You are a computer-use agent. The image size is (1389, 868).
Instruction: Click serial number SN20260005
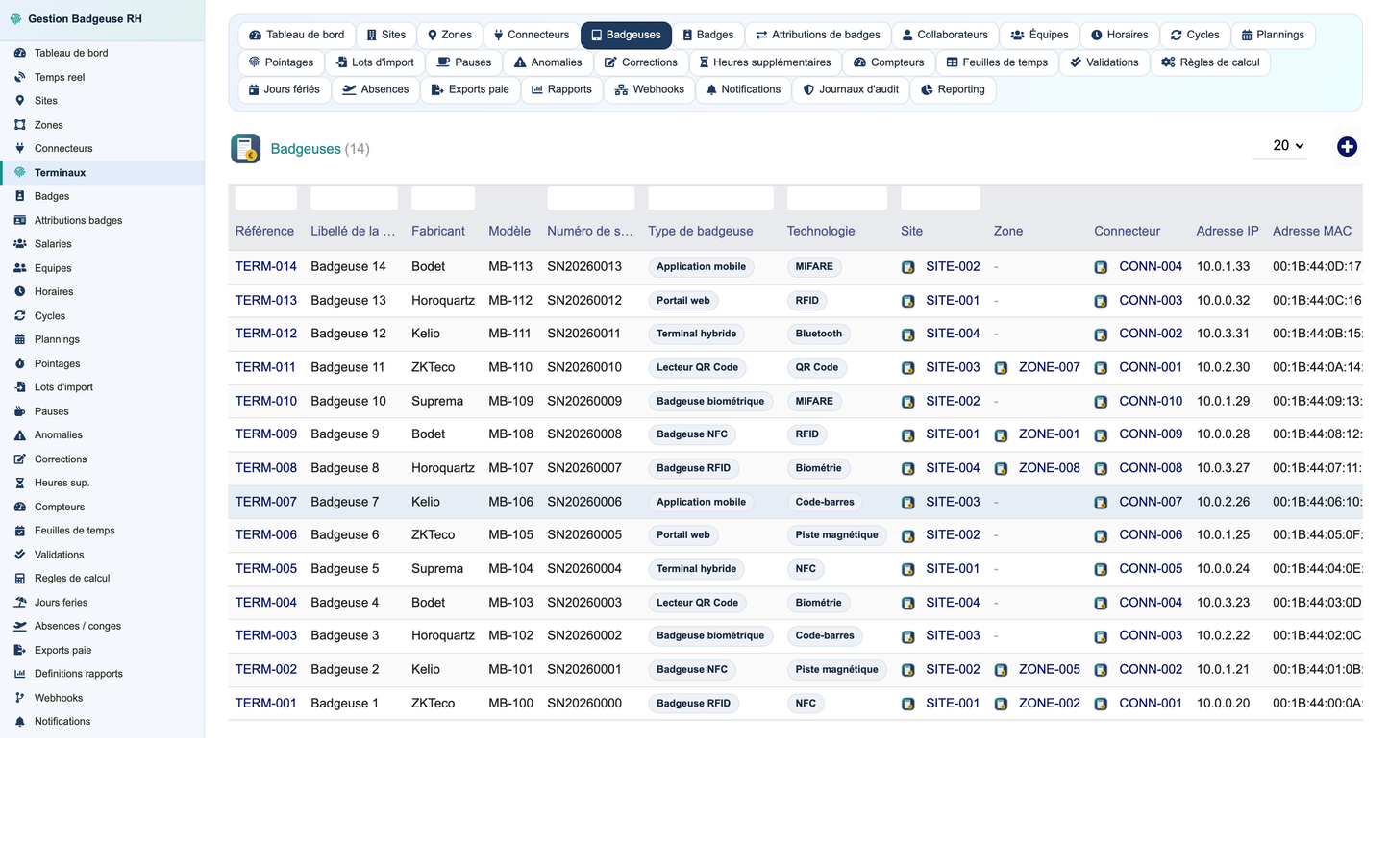584,534
